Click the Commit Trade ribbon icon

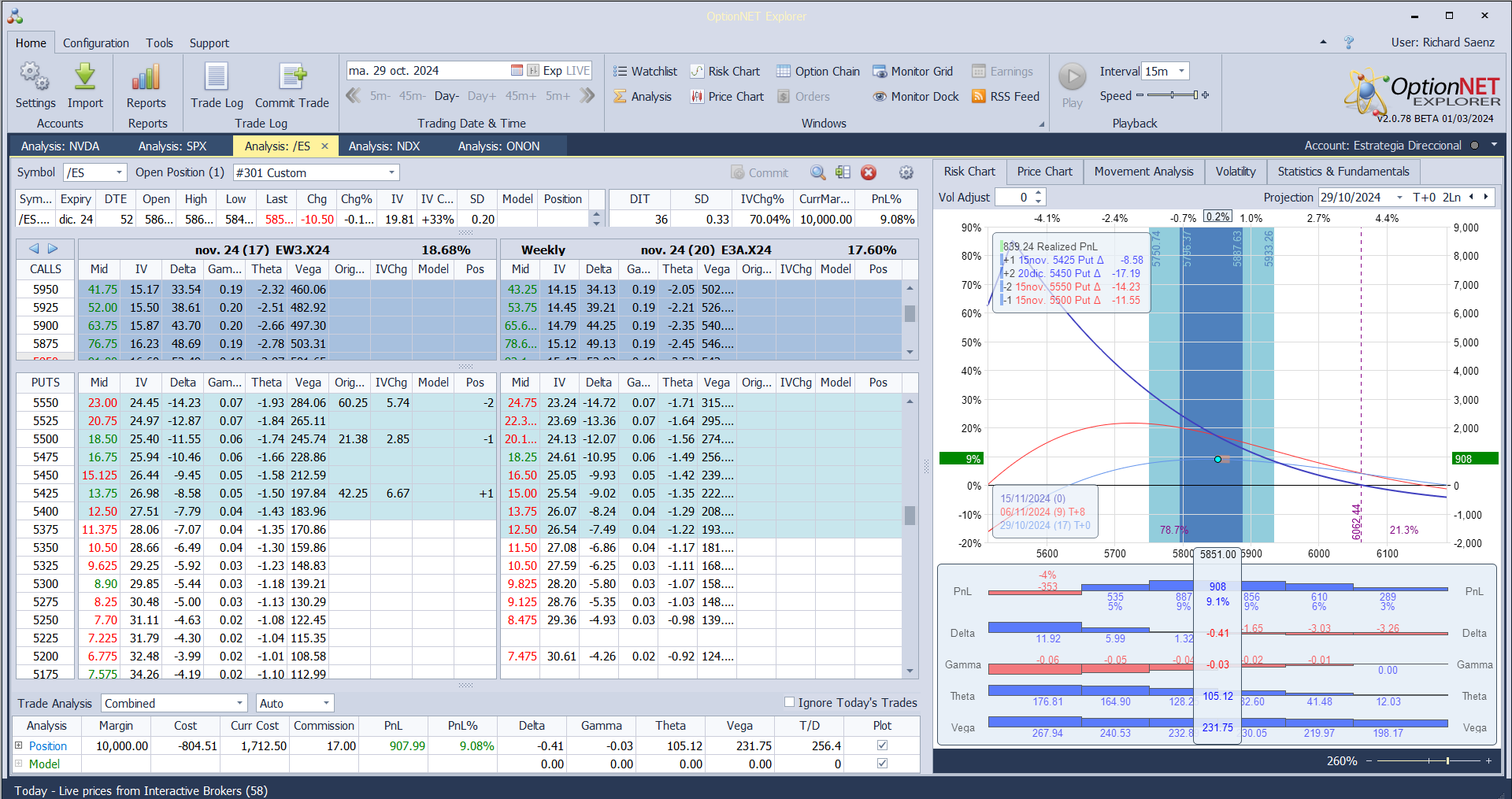pyautogui.click(x=292, y=85)
